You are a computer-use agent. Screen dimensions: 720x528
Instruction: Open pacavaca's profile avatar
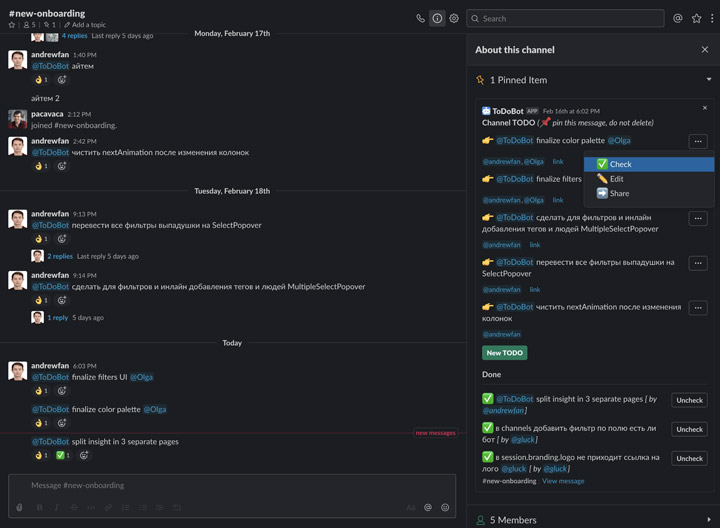tap(17, 119)
